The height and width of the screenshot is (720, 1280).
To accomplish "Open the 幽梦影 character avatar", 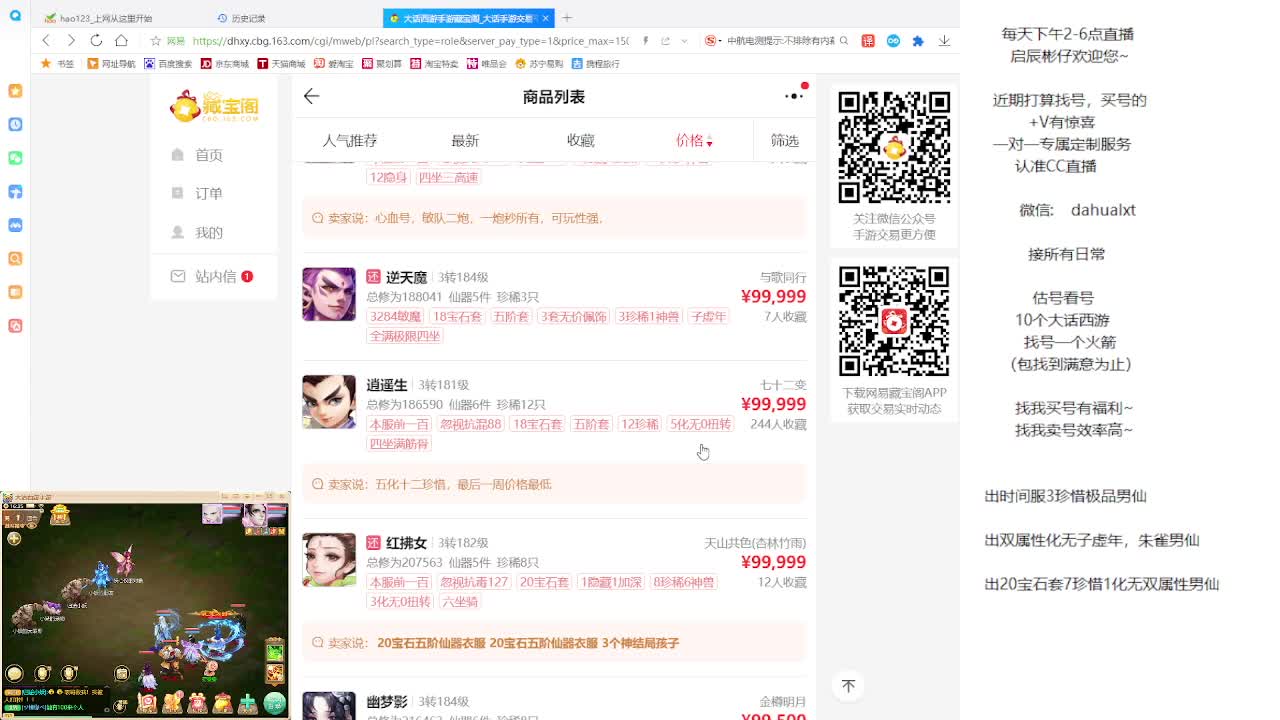I will click(329, 706).
